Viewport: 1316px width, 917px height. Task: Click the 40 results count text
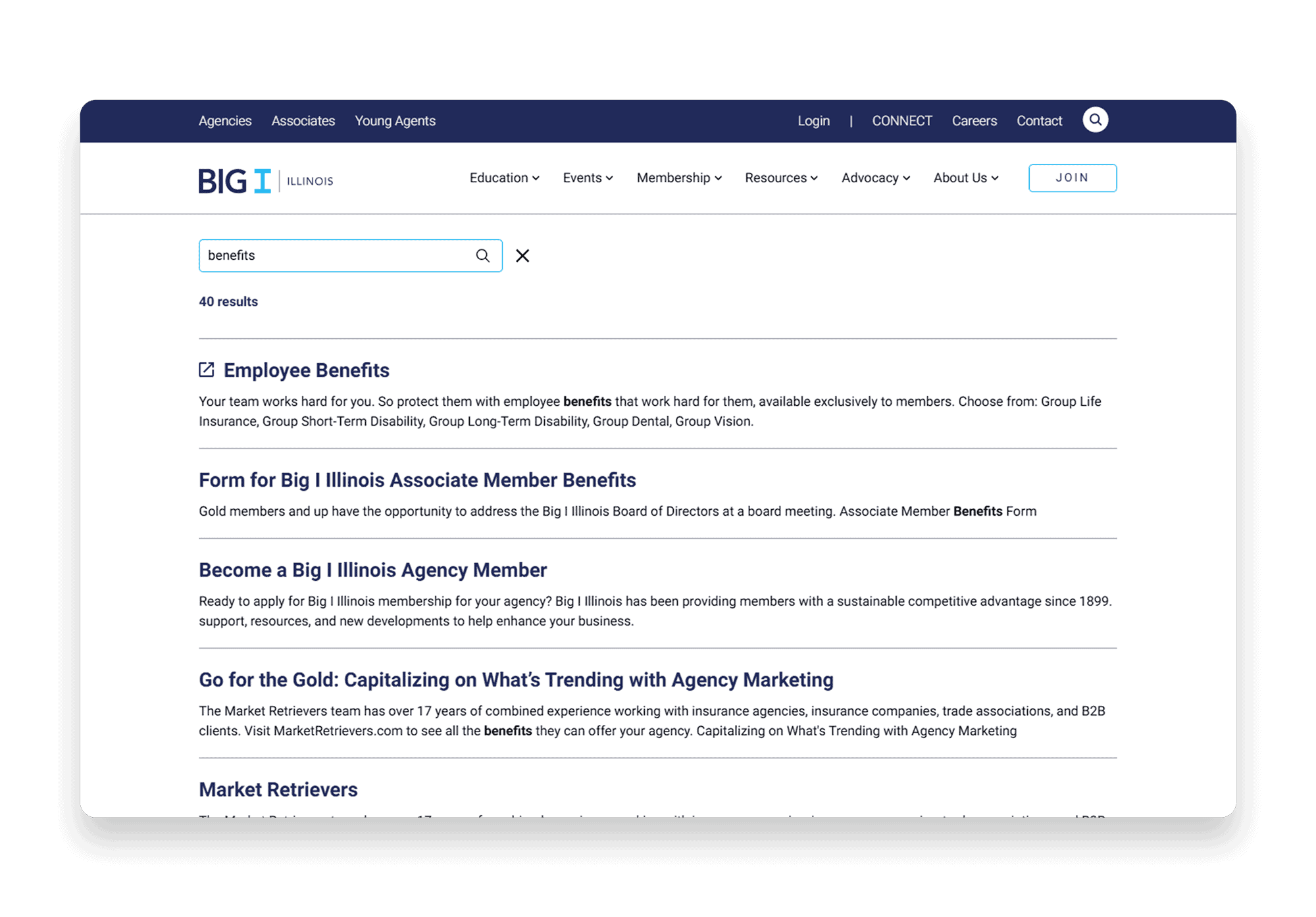(x=228, y=301)
